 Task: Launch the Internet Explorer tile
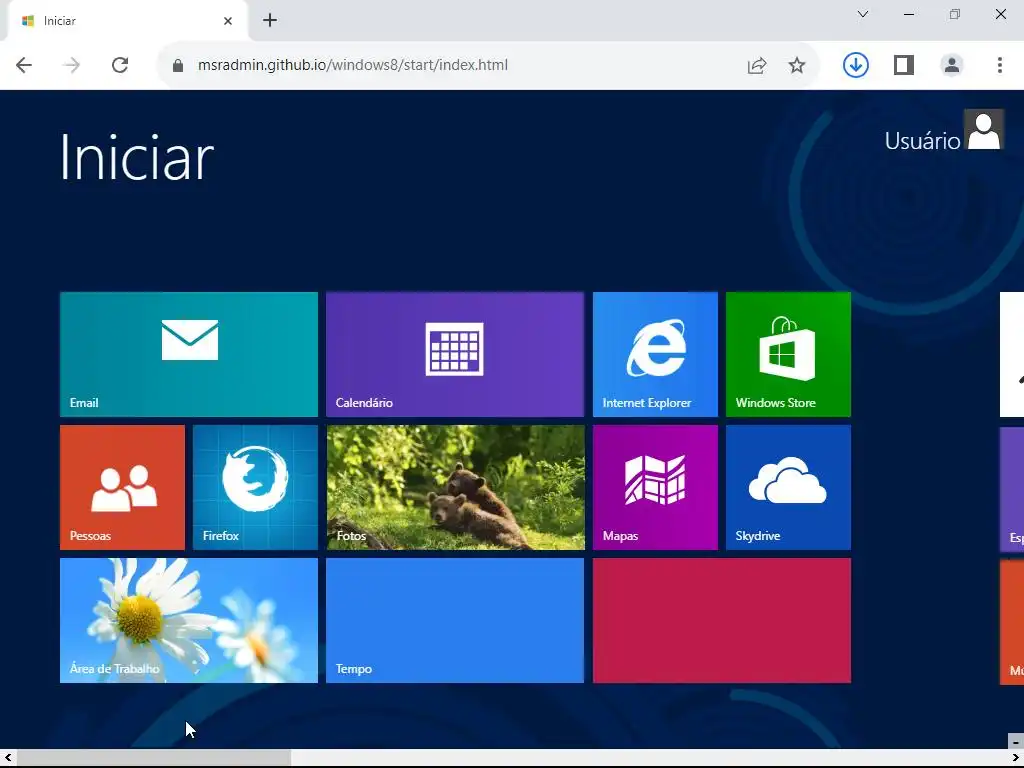(x=655, y=354)
